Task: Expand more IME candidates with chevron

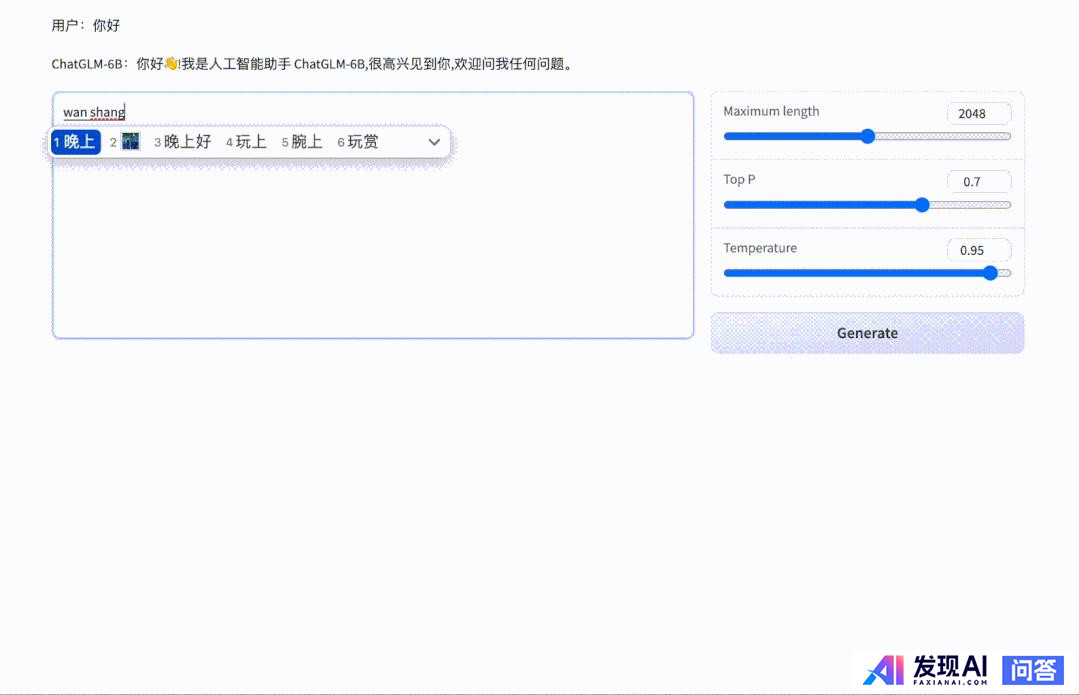Action: 434,142
